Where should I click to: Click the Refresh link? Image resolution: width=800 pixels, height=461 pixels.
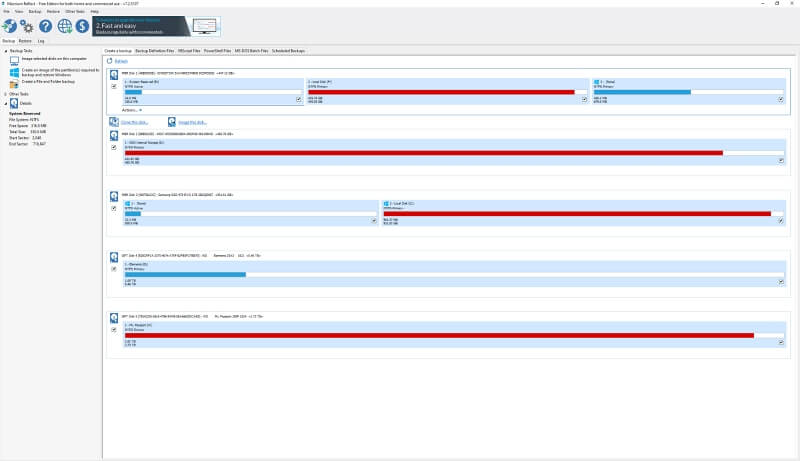click(x=121, y=61)
